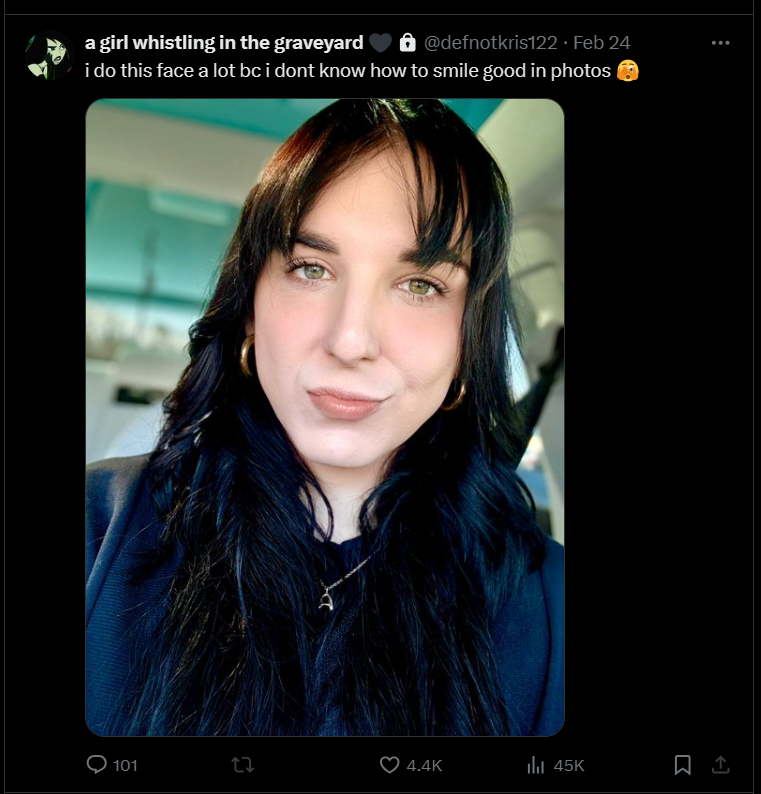Click the share upload arrow icon
This screenshot has height=794, width=761.
point(720,765)
